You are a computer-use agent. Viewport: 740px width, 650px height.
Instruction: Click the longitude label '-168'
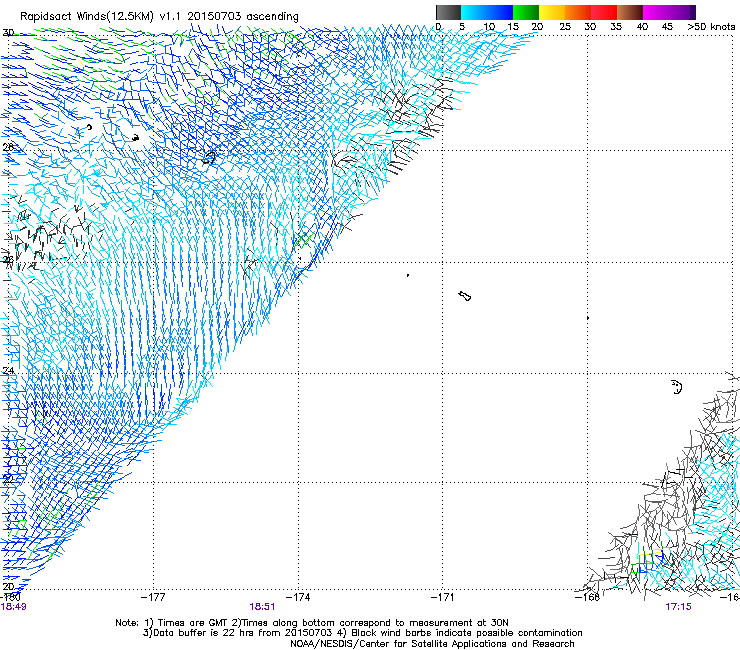588,597
